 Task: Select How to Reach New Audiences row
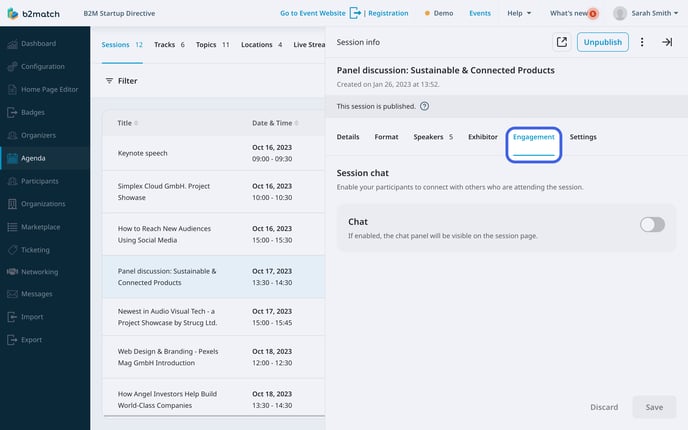(x=214, y=234)
